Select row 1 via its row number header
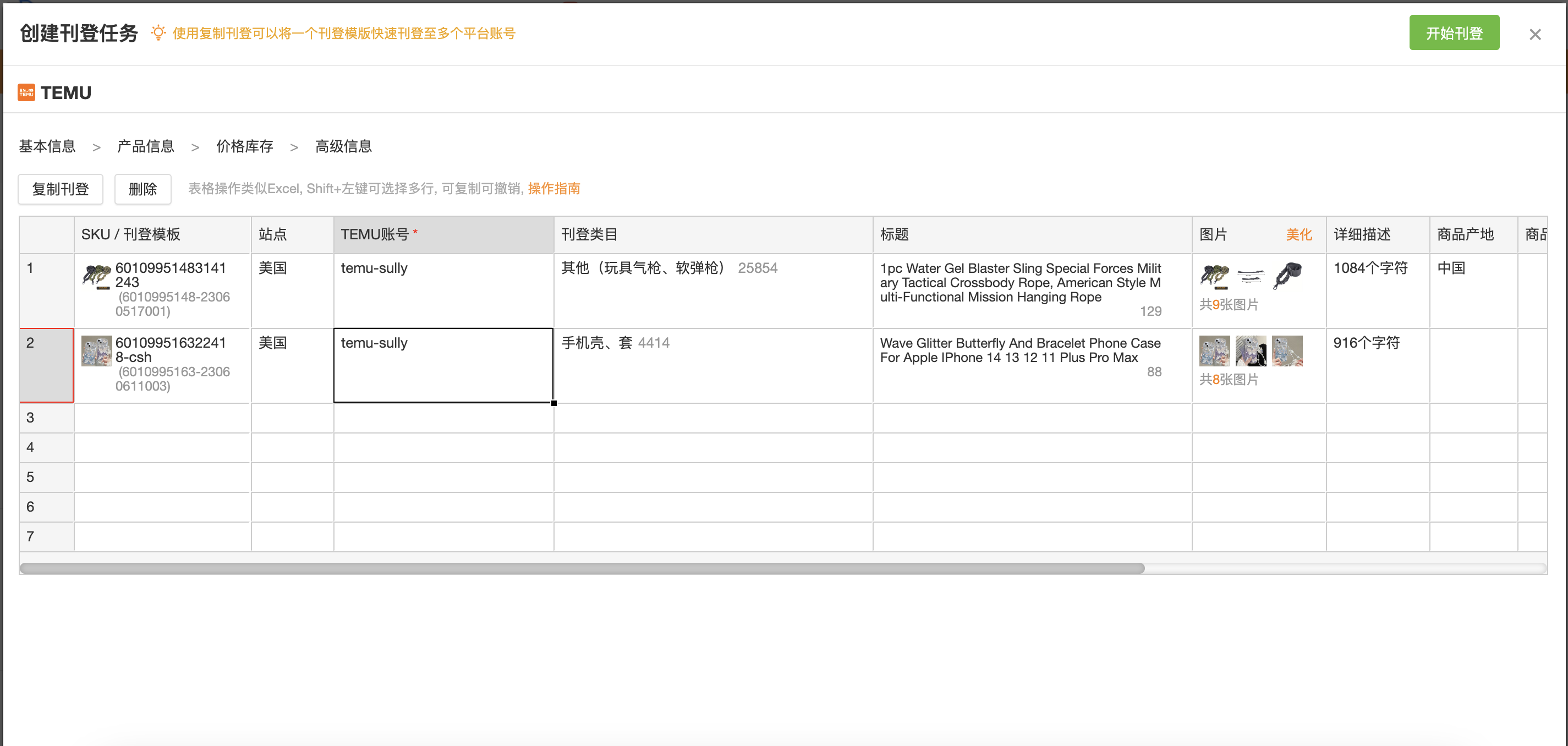 46,291
